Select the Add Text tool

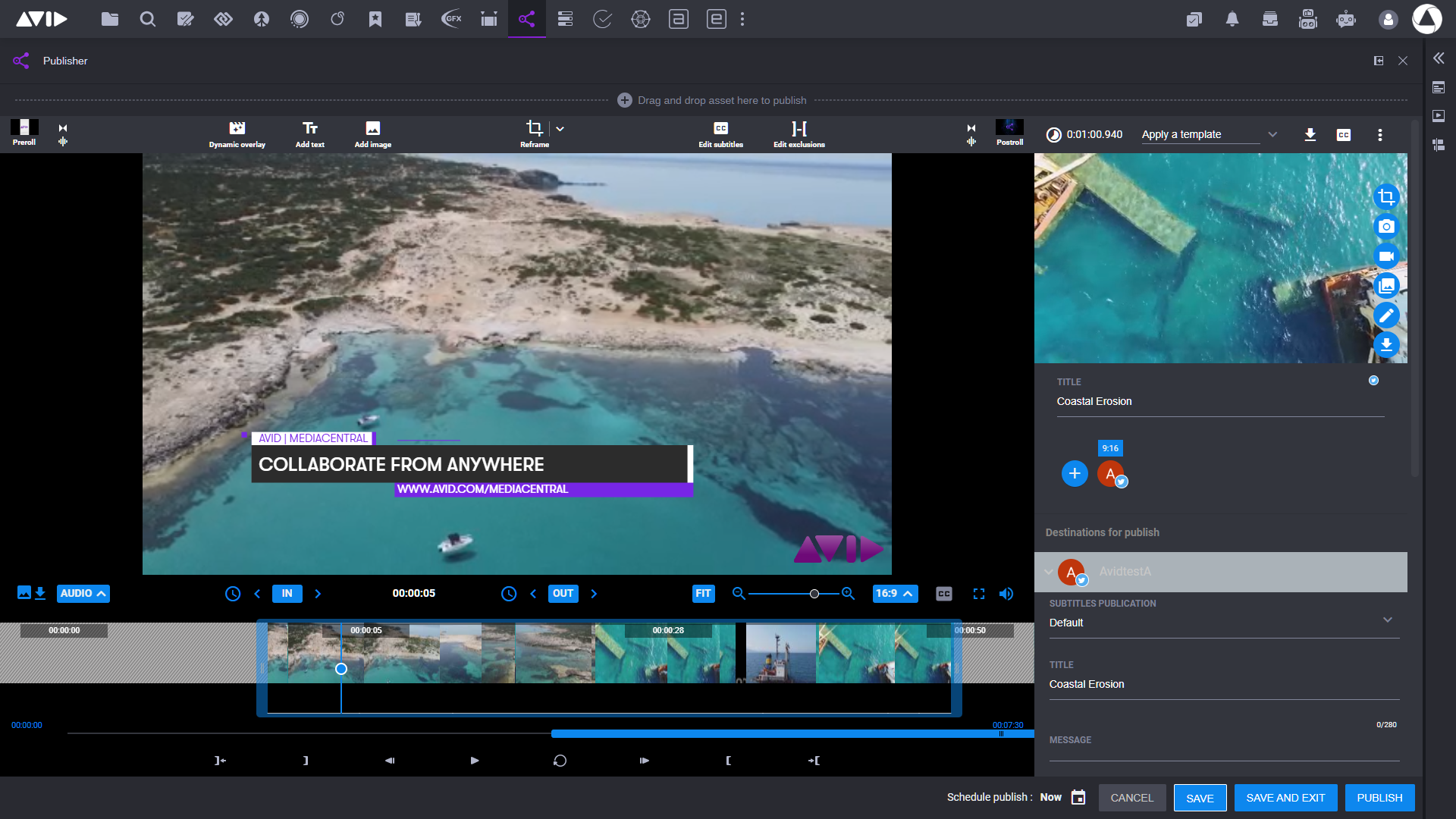coord(310,133)
